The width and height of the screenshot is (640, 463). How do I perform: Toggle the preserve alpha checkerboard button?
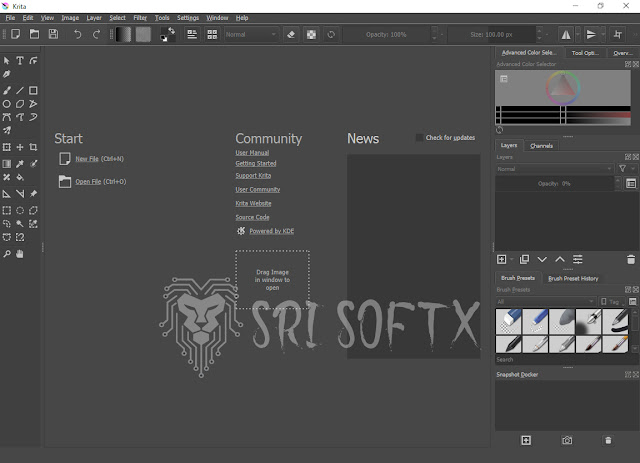(x=311, y=35)
